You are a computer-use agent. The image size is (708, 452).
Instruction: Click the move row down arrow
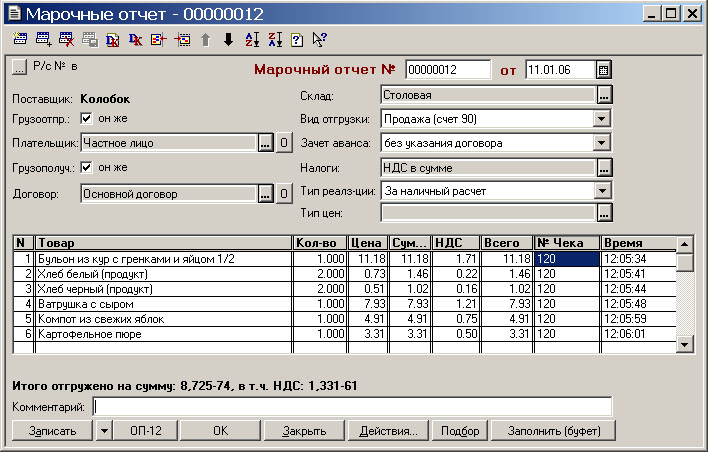pyautogui.click(x=228, y=40)
